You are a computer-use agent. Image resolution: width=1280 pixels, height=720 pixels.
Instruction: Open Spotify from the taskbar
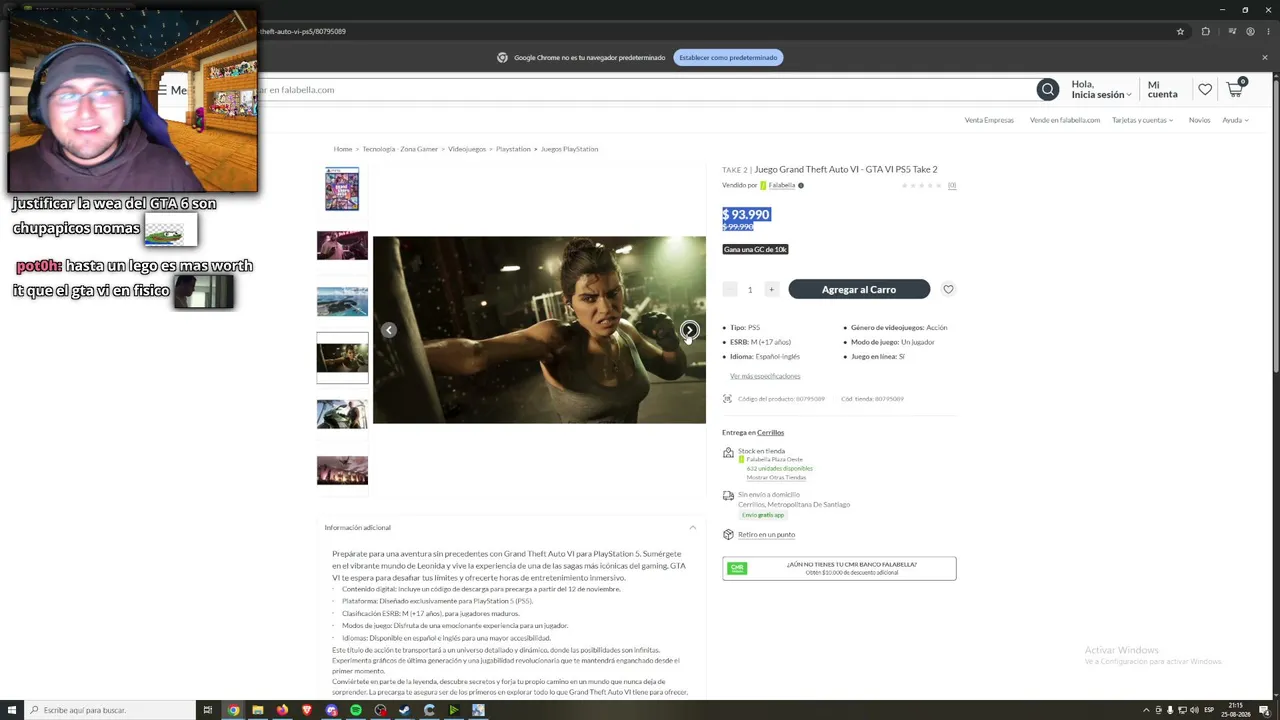point(356,710)
